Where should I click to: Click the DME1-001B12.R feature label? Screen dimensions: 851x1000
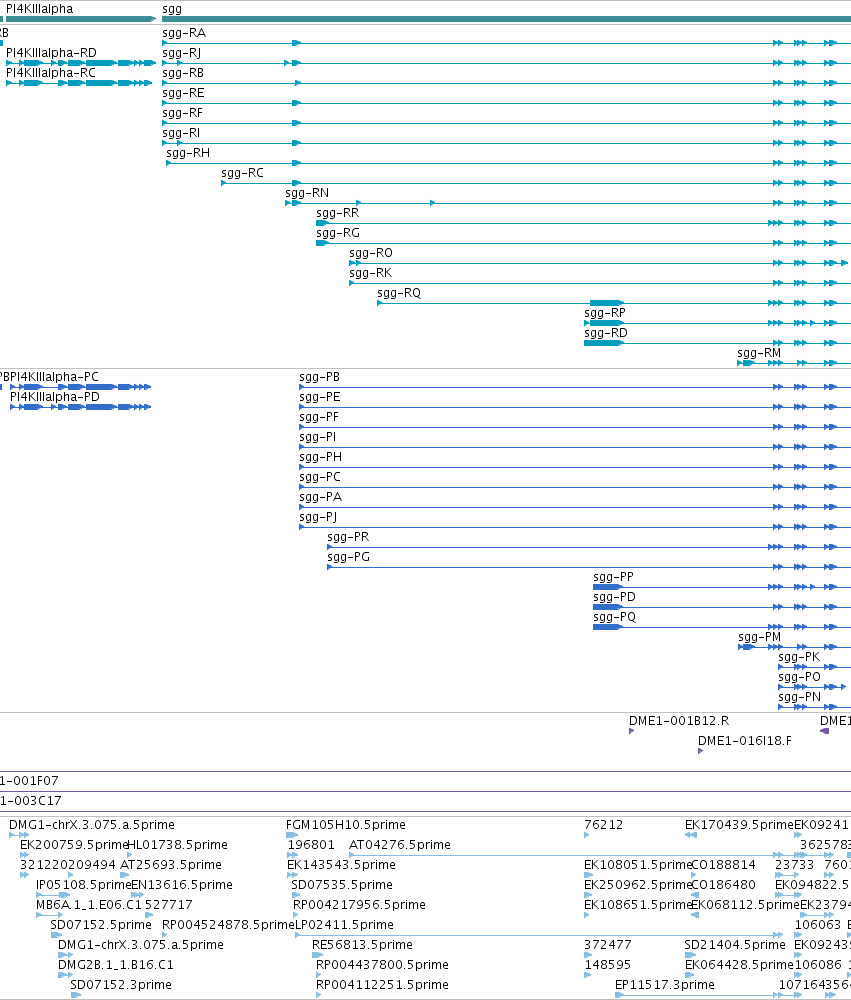coord(679,721)
